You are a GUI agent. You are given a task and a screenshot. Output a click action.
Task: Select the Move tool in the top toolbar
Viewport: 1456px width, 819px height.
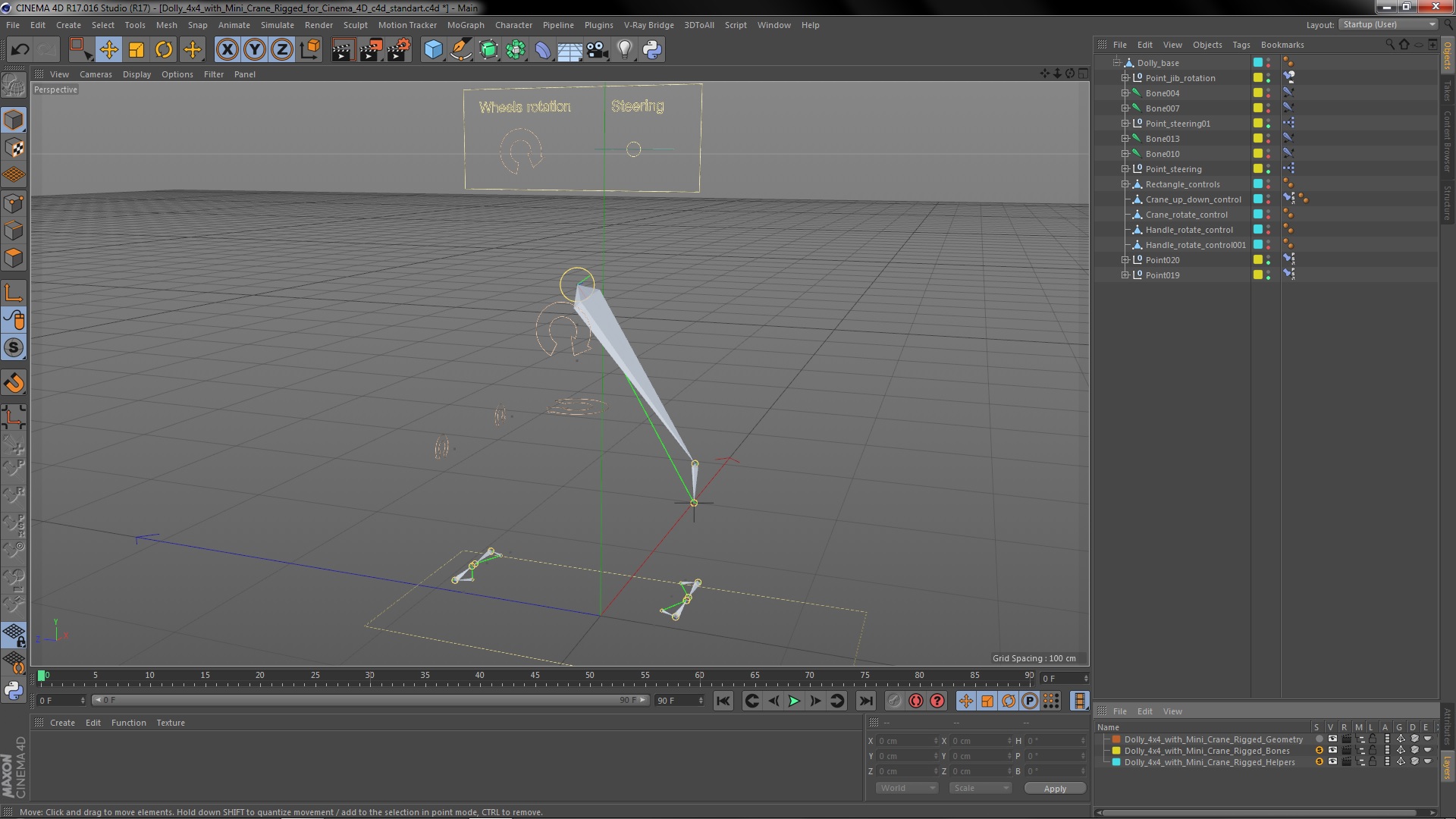click(108, 50)
